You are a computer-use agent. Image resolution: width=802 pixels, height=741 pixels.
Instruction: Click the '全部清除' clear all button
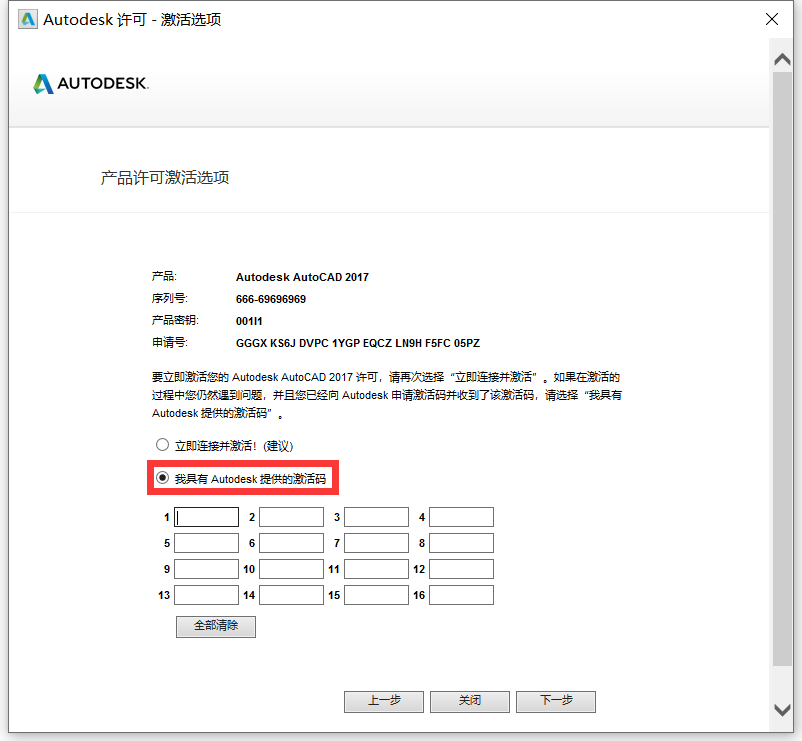(216, 626)
